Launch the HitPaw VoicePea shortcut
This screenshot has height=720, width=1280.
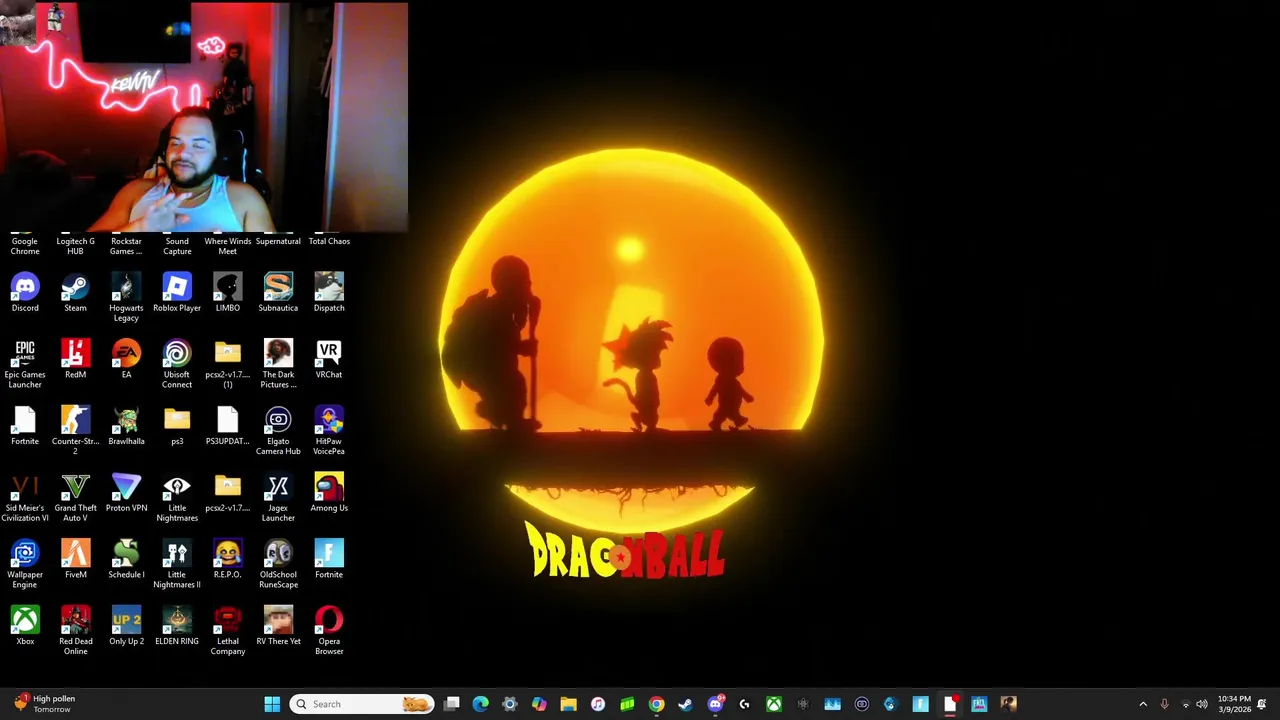pos(329,431)
